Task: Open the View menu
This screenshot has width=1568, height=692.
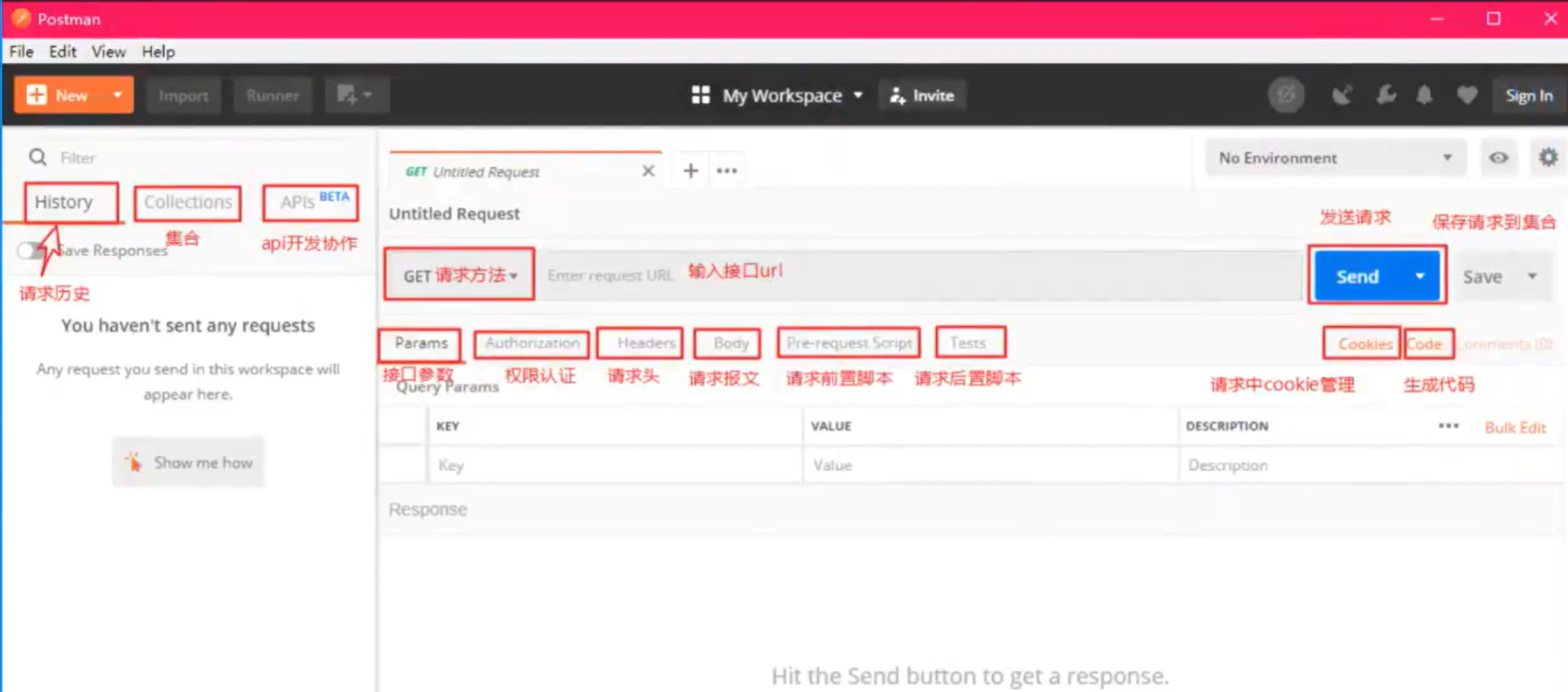Action: click(108, 52)
